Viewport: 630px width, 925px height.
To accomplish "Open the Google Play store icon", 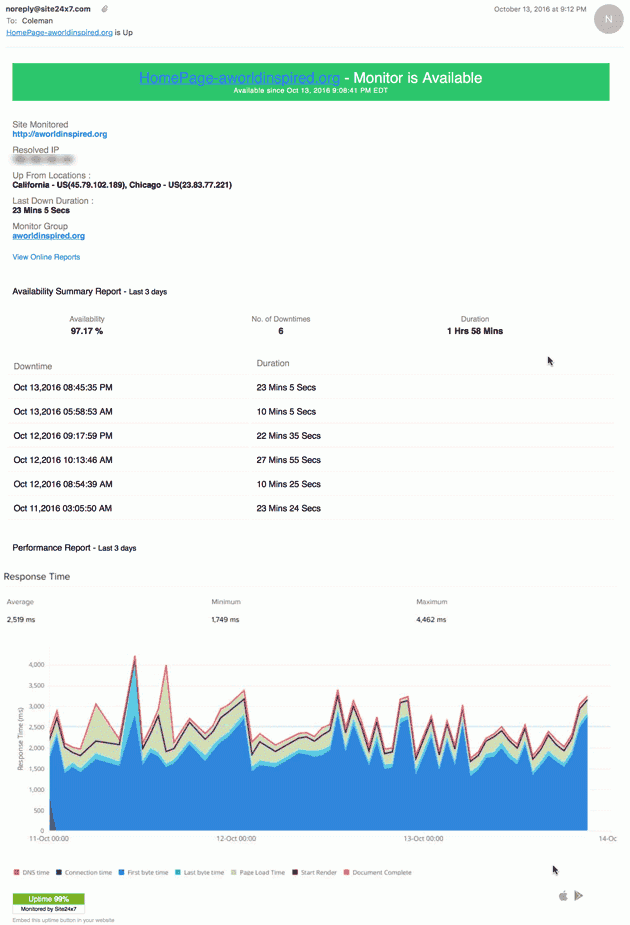I will click(579, 896).
